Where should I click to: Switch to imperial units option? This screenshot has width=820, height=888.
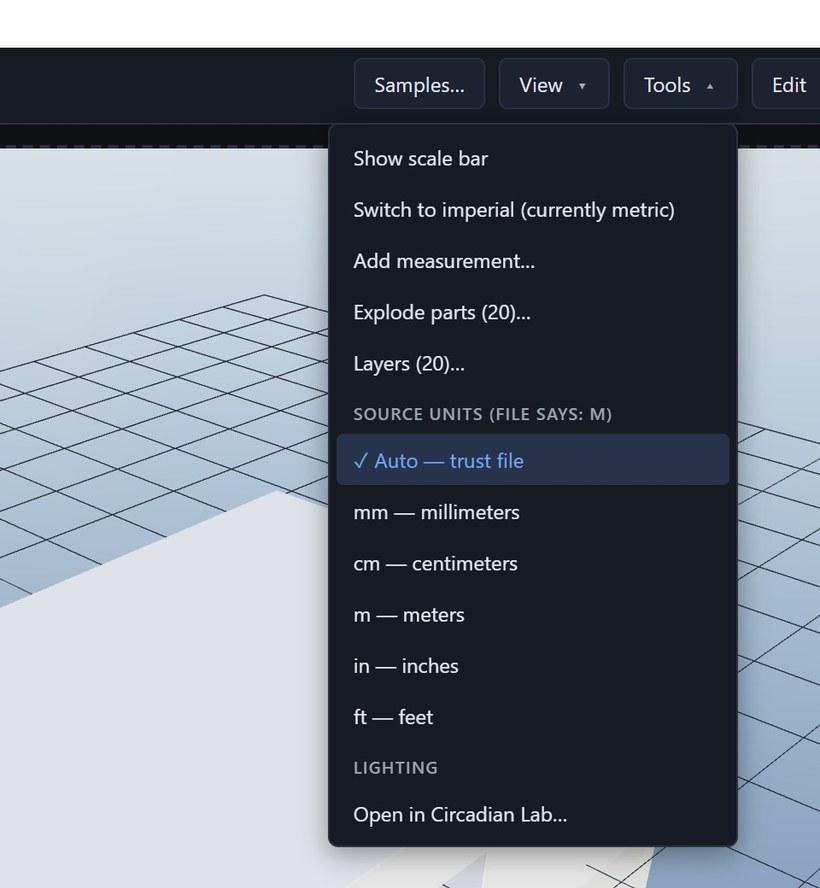pyautogui.click(x=533, y=210)
